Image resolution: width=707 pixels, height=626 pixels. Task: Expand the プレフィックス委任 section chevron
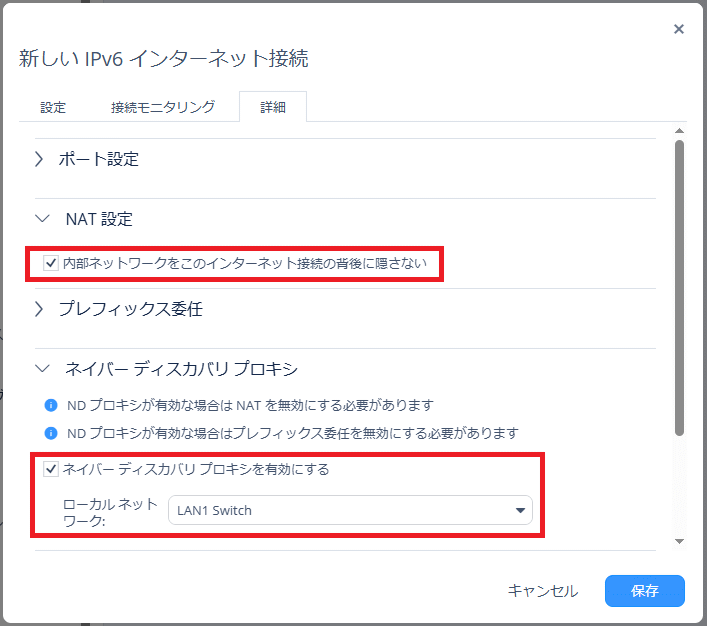click(39, 309)
